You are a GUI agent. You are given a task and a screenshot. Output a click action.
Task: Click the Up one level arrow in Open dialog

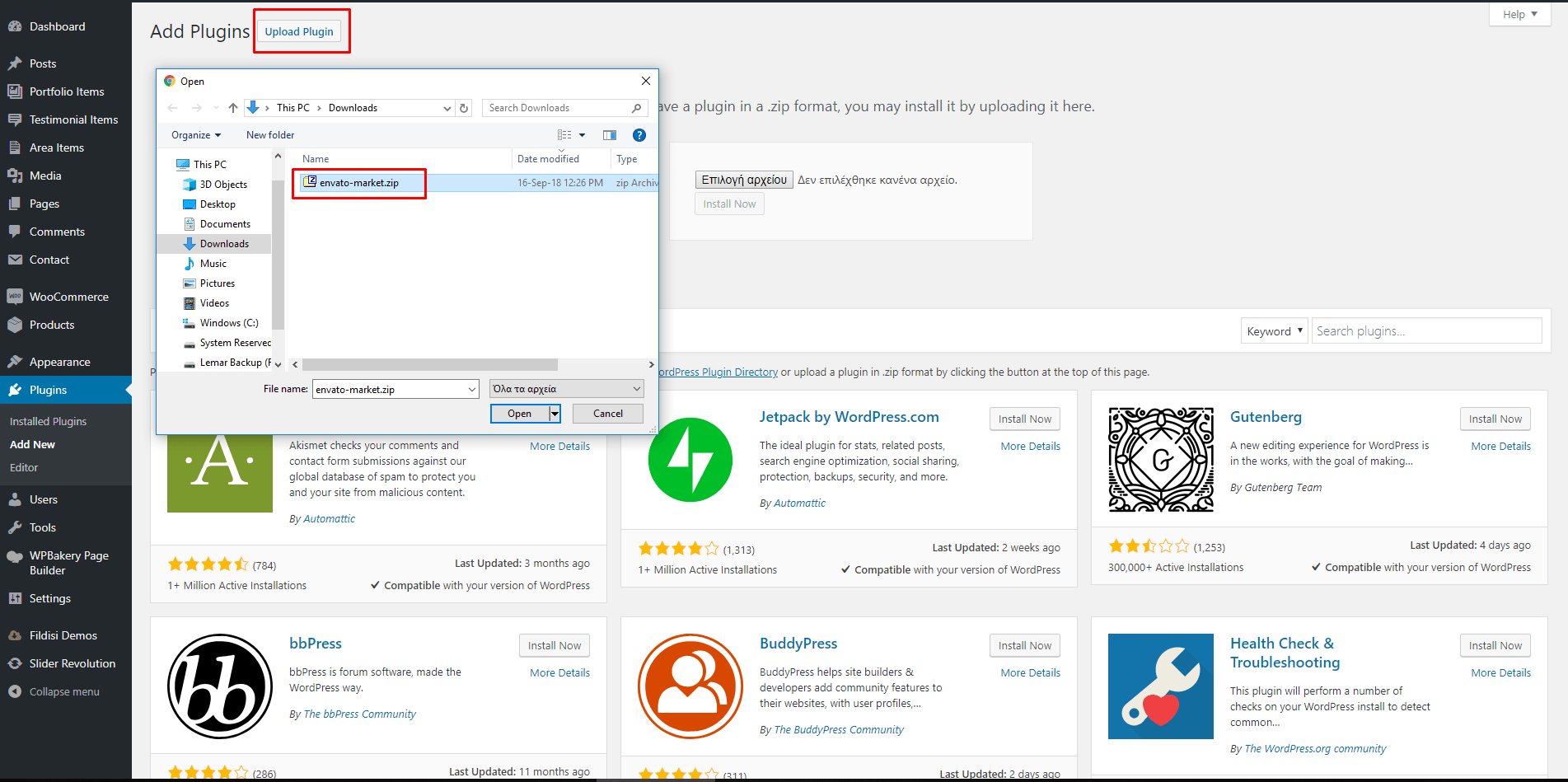click(233, 108)
